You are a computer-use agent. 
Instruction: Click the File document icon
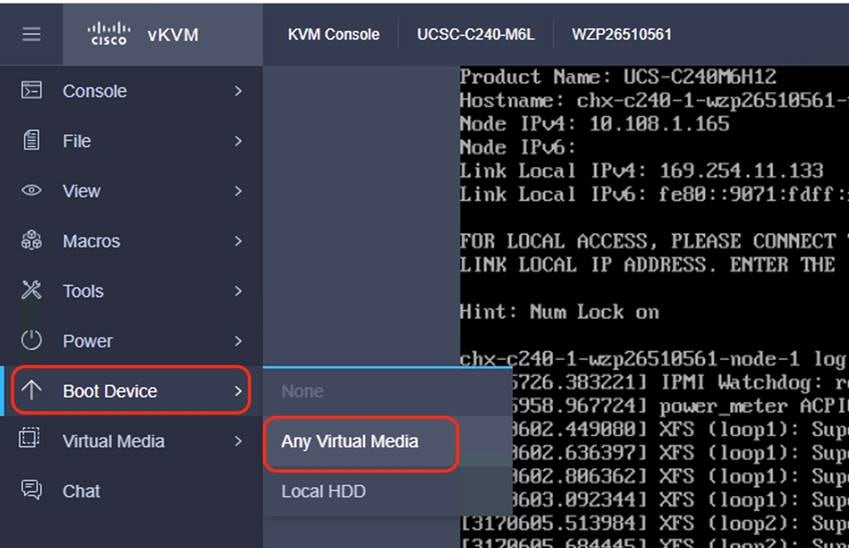point(31,141)
